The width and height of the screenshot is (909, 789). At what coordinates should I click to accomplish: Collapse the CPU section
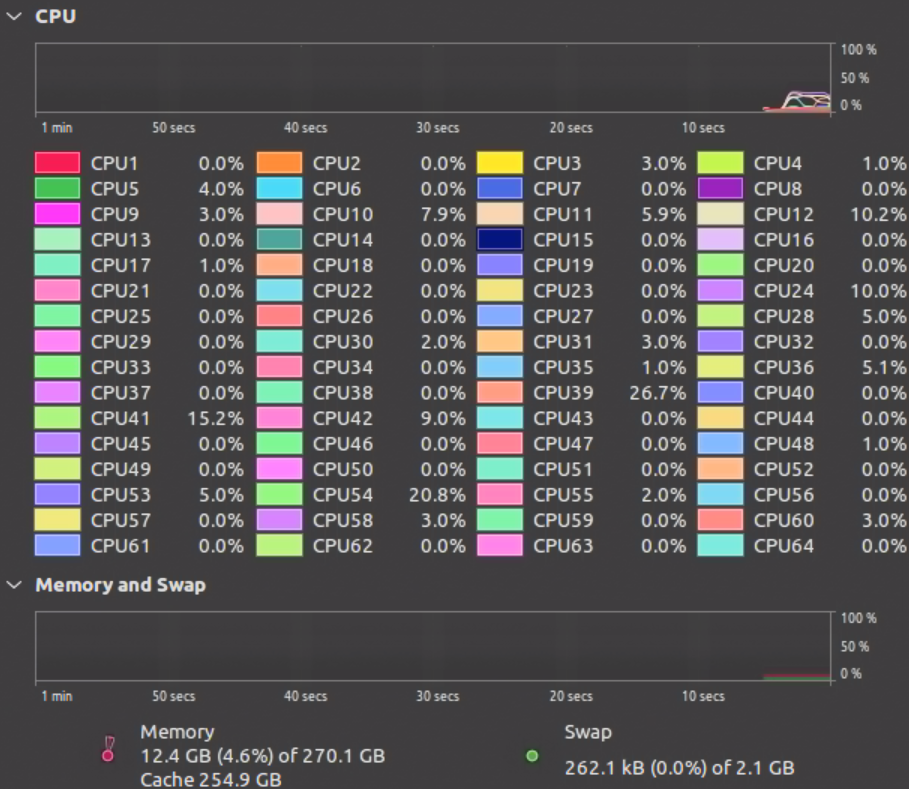[x=13, y=16]
